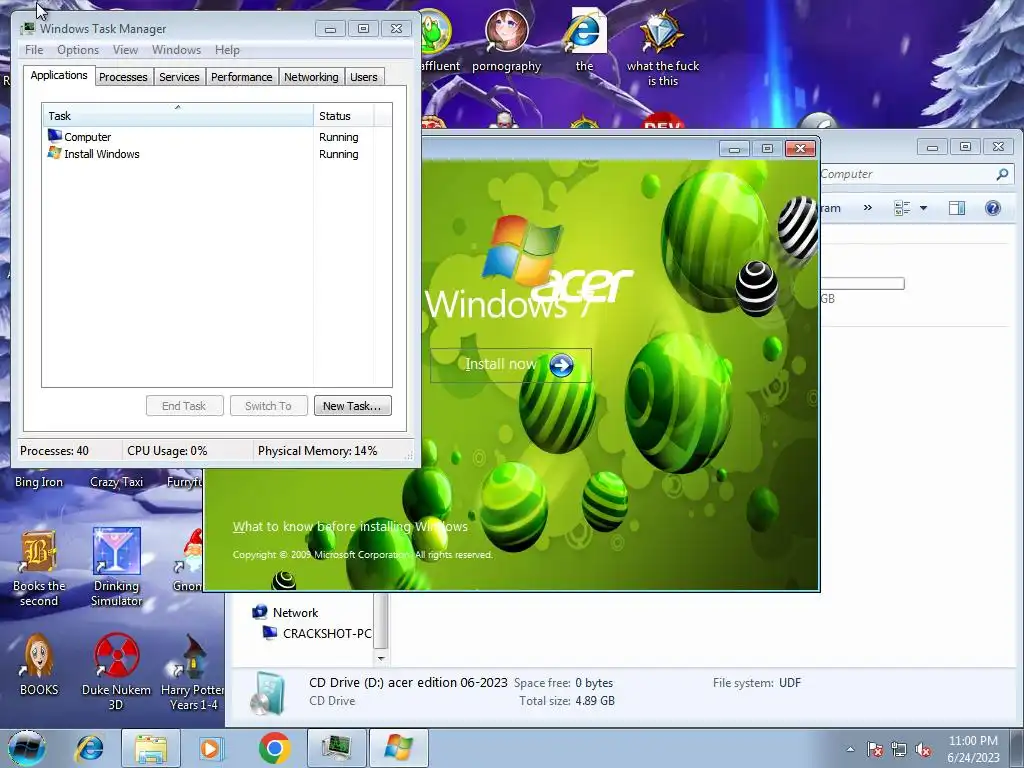Open Windows Explorer from the taskbar
Image resolution: width=1024 pixels, height=768 pixels.
[x=151, y=748]
